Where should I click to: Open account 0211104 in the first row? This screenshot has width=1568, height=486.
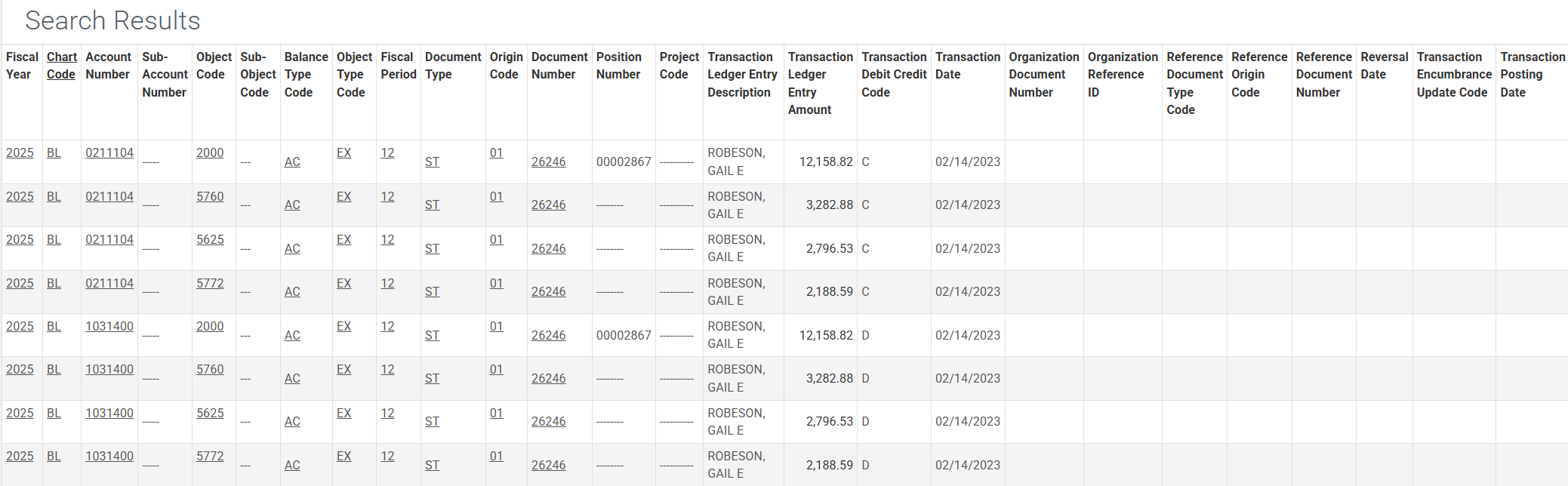tap(109, 152)
